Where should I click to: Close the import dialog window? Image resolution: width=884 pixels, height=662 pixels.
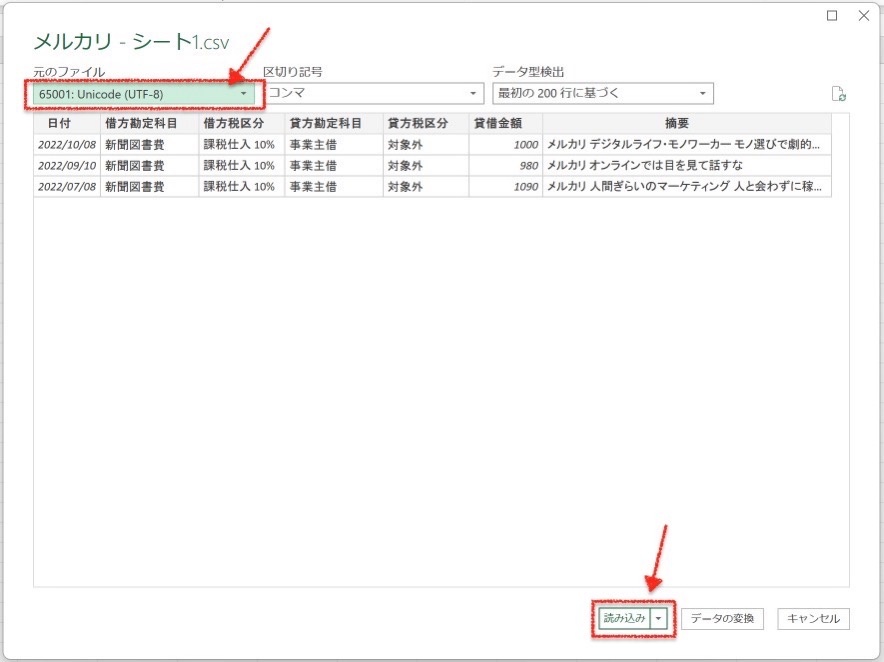click(864, 16)
